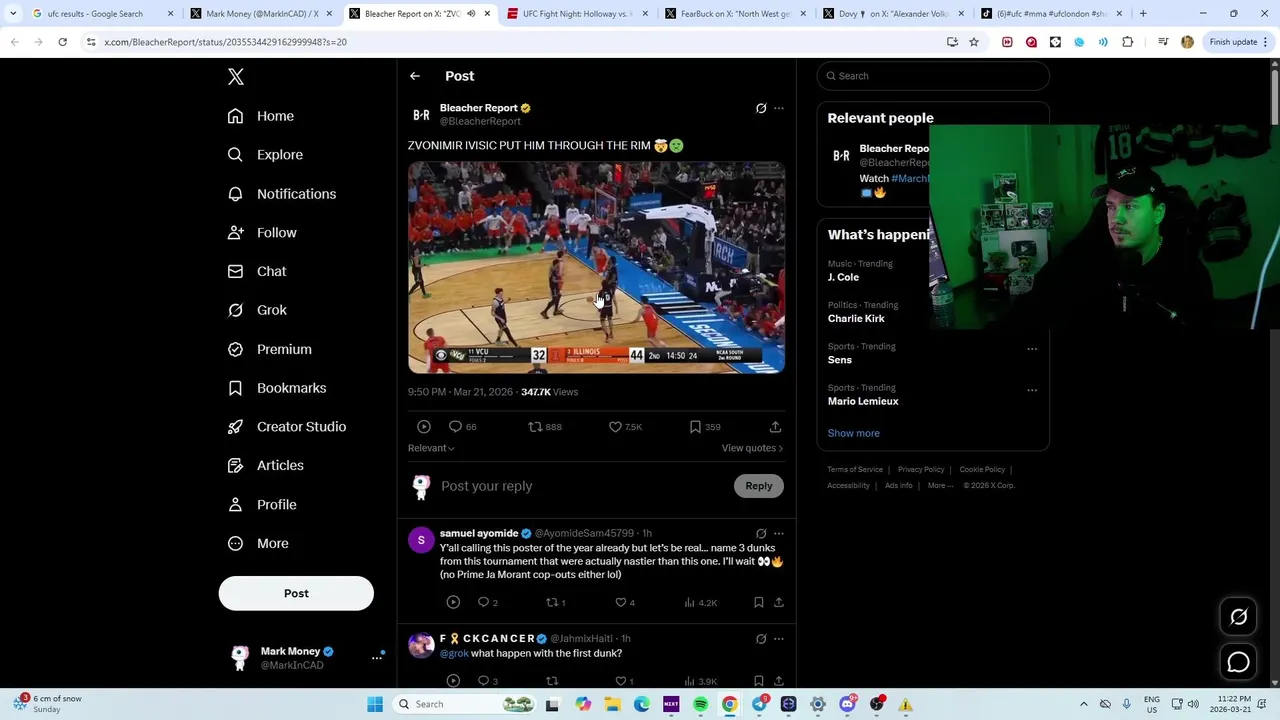1280x720 pixels.
Task: Bookmark samuel ayomide's reply
Action: (x=759, y=602)
